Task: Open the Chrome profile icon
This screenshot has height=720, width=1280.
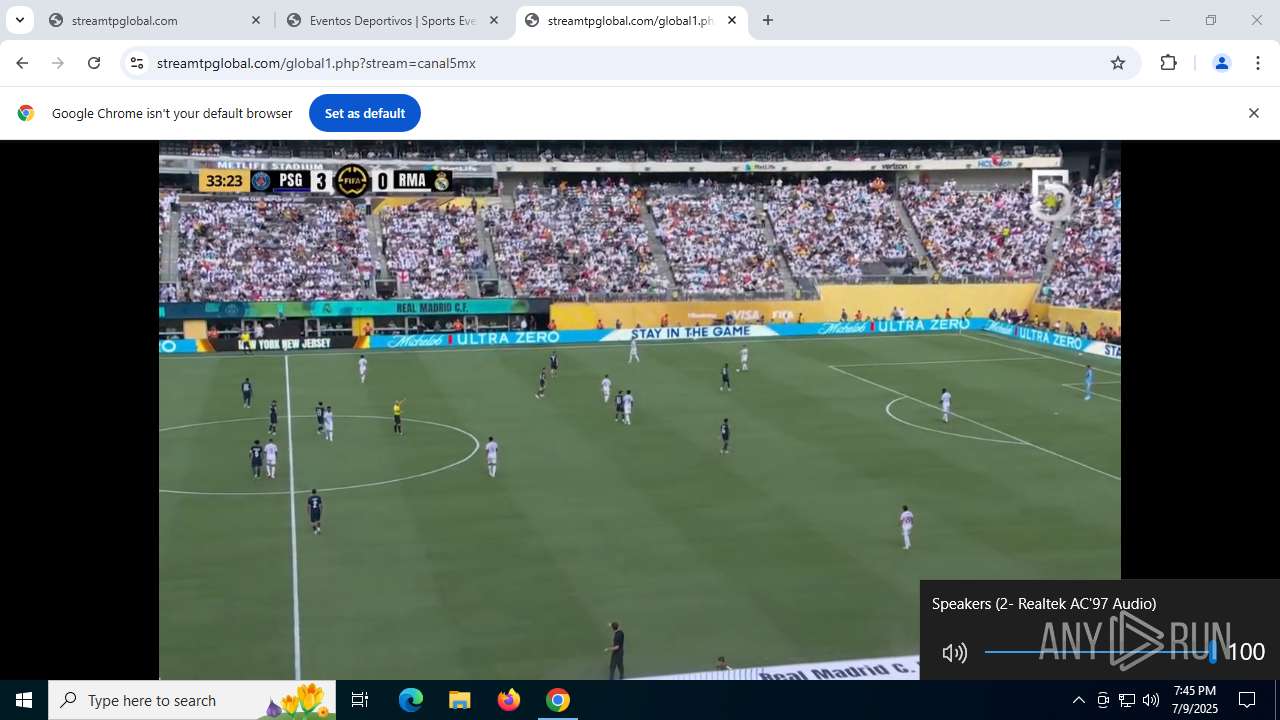Action: pyautogui.click(x=1221, y=63)
